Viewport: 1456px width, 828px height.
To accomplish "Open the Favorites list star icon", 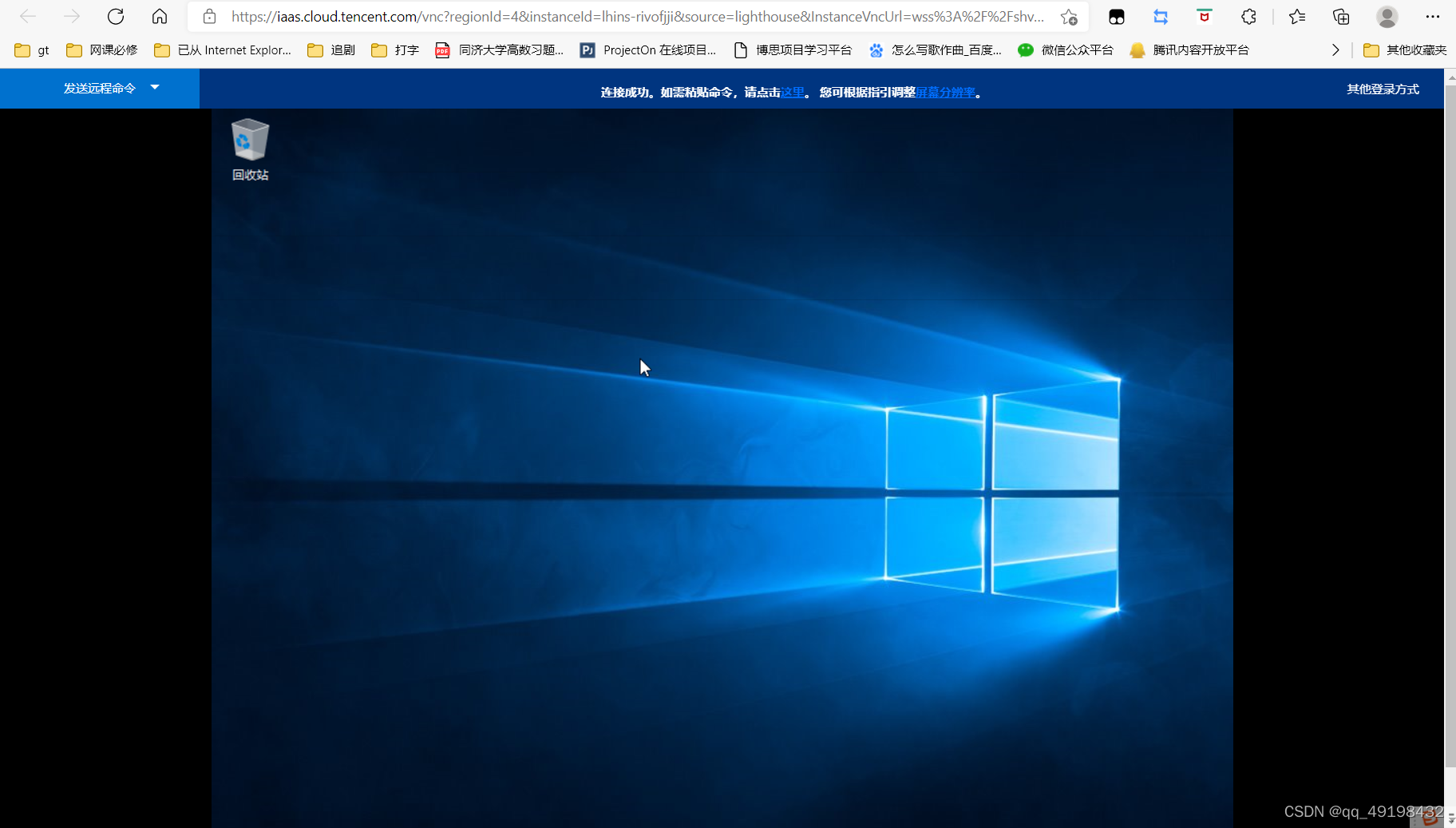I will [1297, 17].
